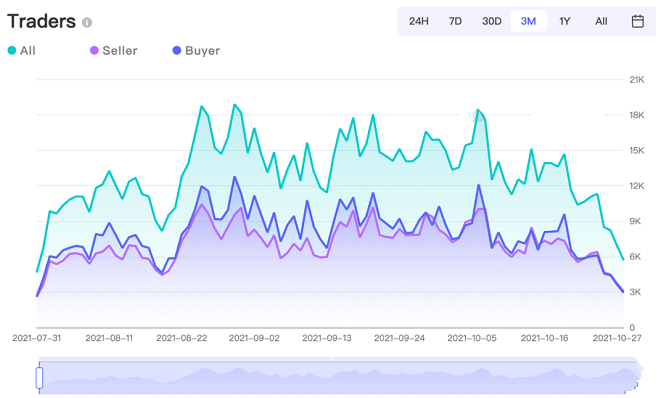
Task: Click the Traders info icon
Action: (87, 22)
